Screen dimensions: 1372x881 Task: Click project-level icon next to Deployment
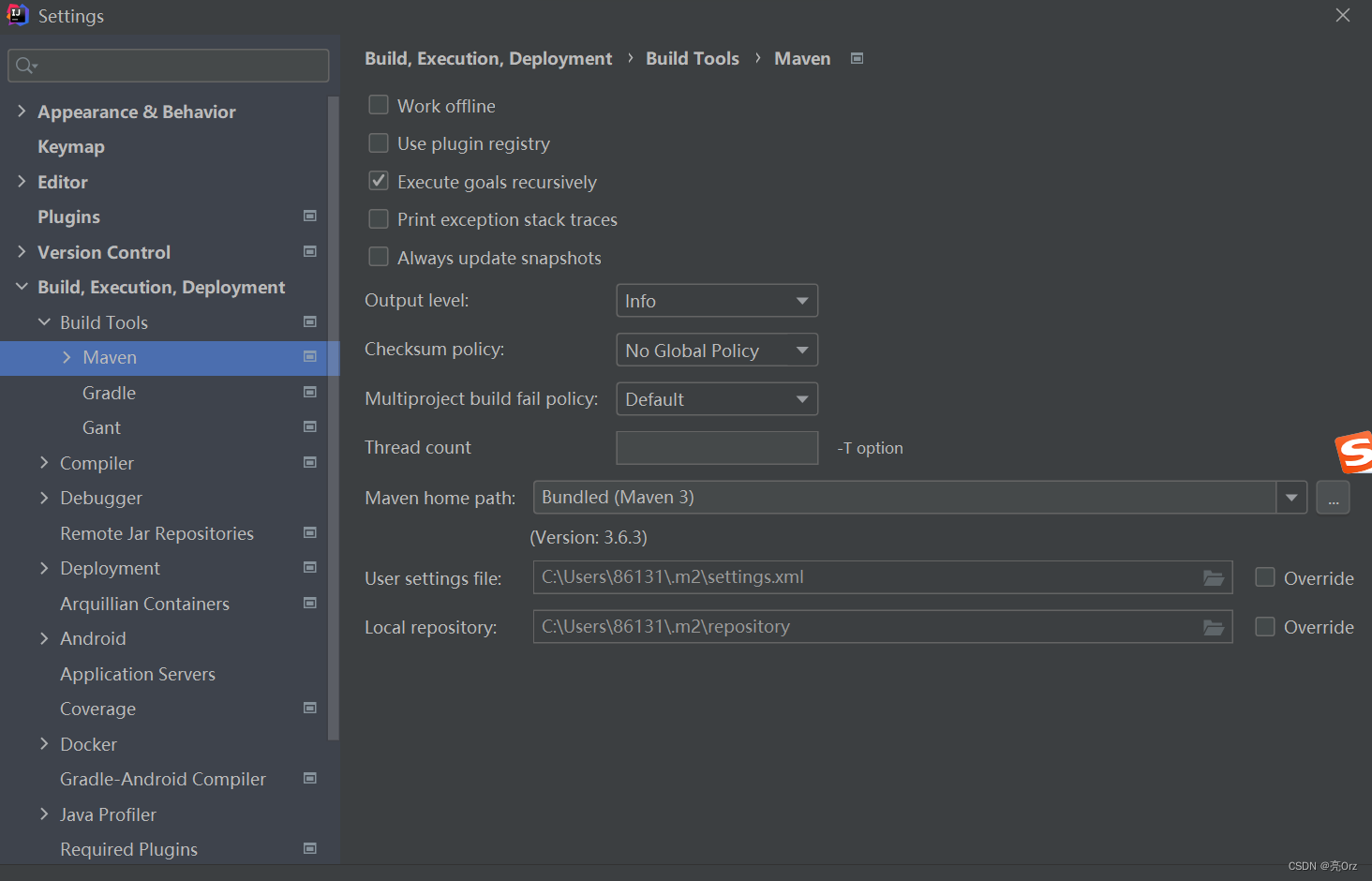tap(310, 568)
